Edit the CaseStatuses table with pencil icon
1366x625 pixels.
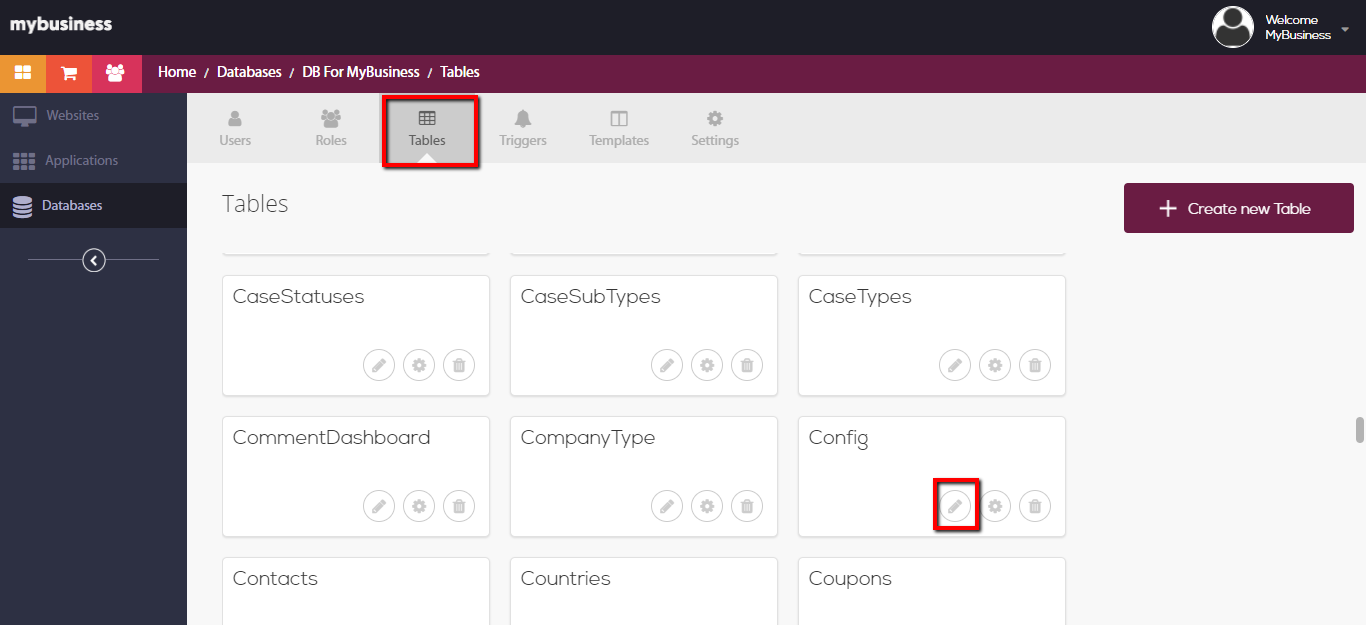379,365
